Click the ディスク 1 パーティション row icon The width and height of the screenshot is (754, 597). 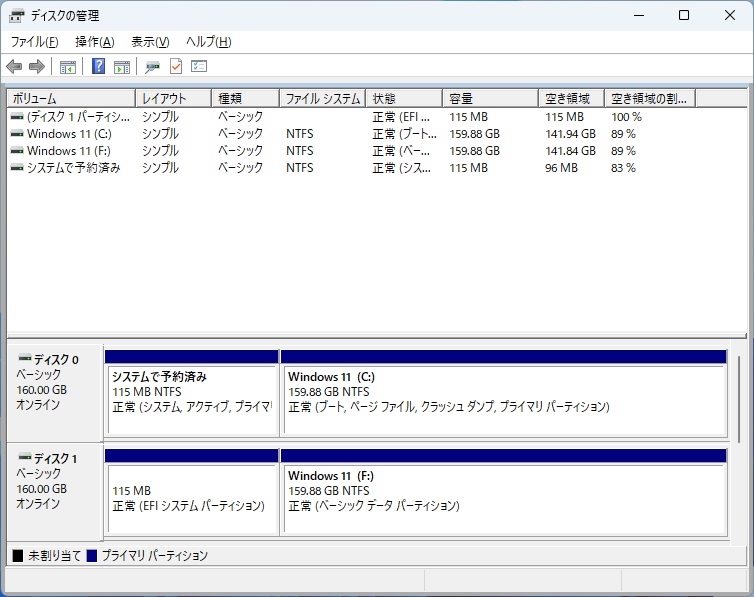17,116
